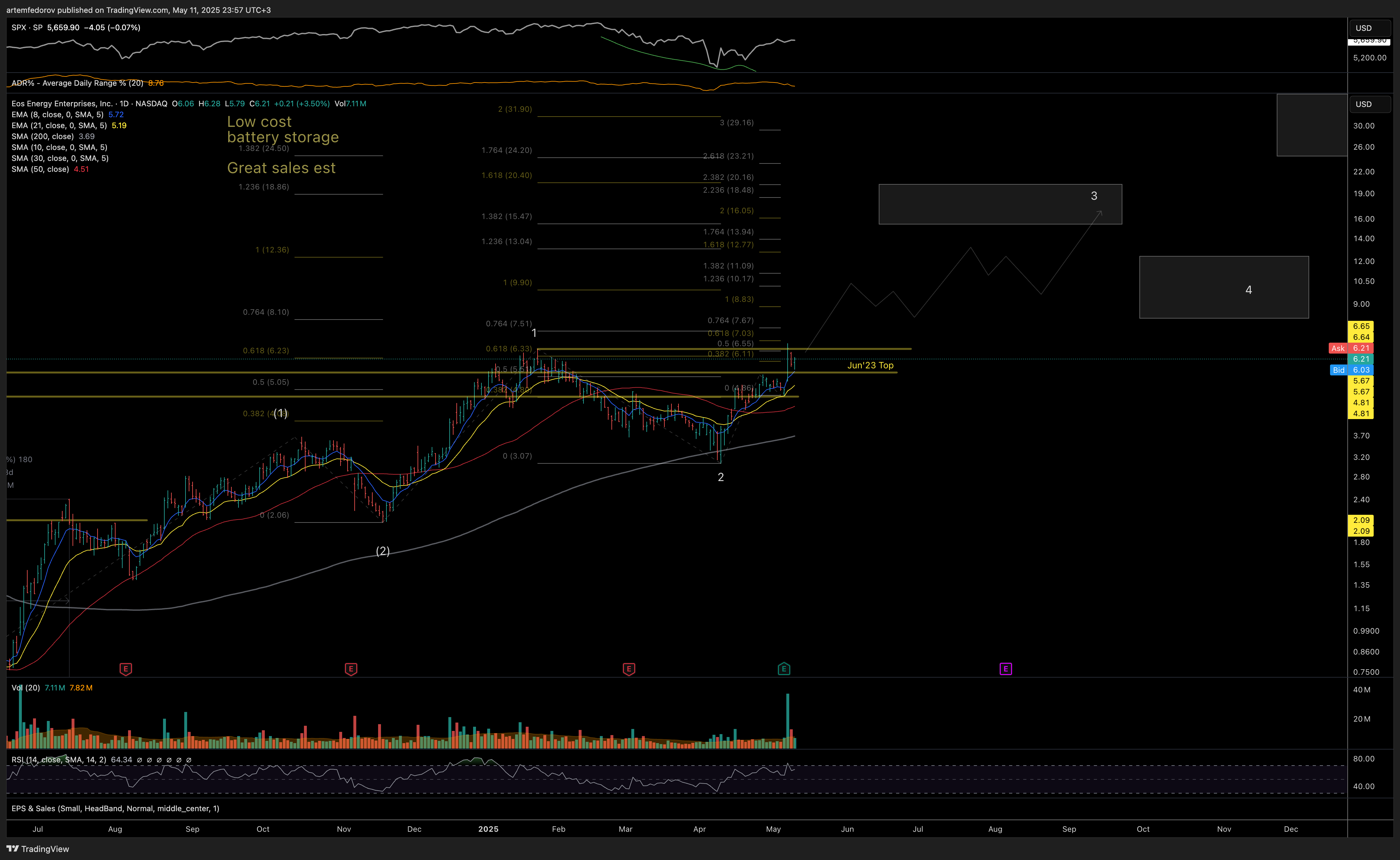Screen dimensions: 1400x860
Task: Click the 40M volume scale label
Action: tap(1361, 689)
